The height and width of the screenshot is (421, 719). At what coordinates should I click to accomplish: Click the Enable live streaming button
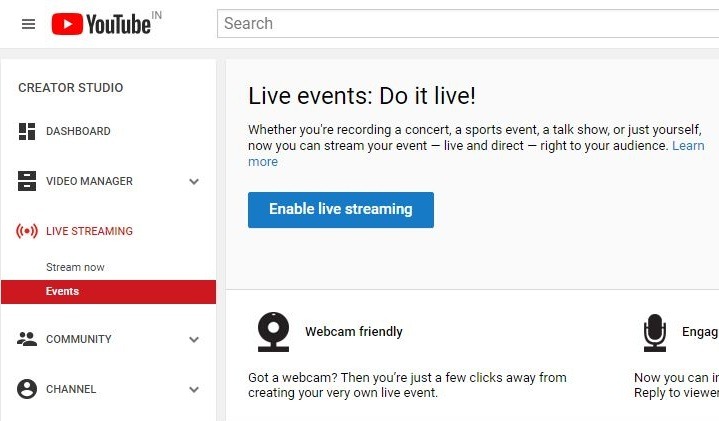341,210
